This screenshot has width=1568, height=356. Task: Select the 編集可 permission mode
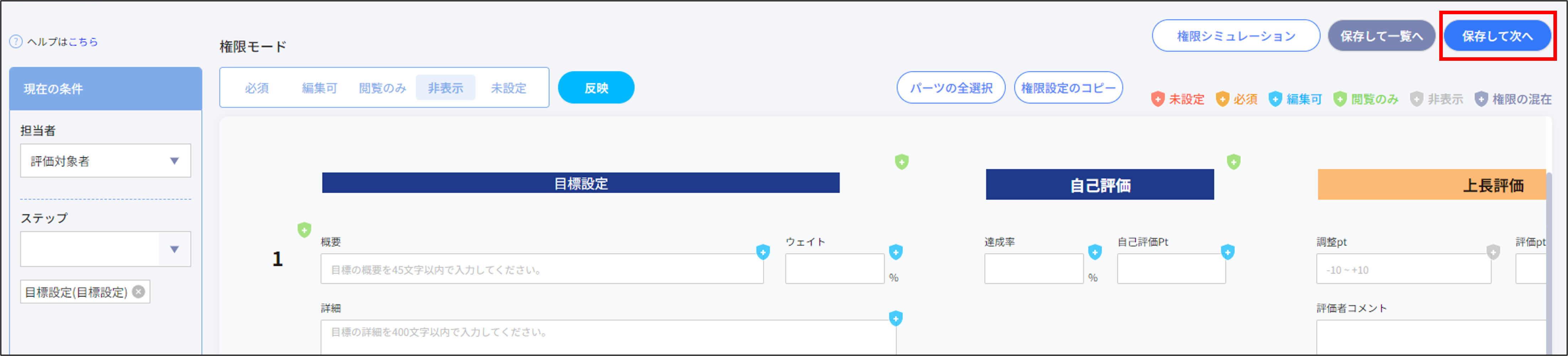pos(319,87)
